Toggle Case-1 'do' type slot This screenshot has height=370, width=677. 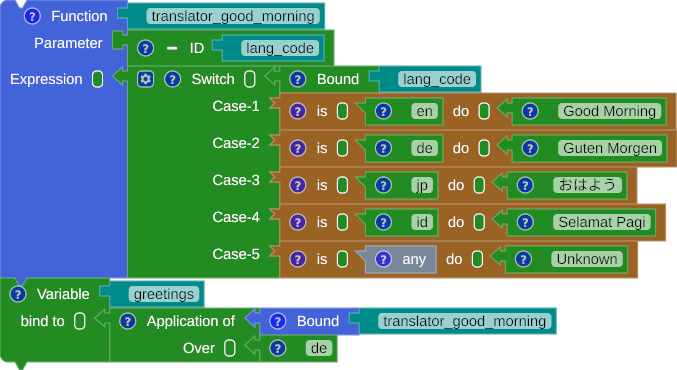coord(484,111)
